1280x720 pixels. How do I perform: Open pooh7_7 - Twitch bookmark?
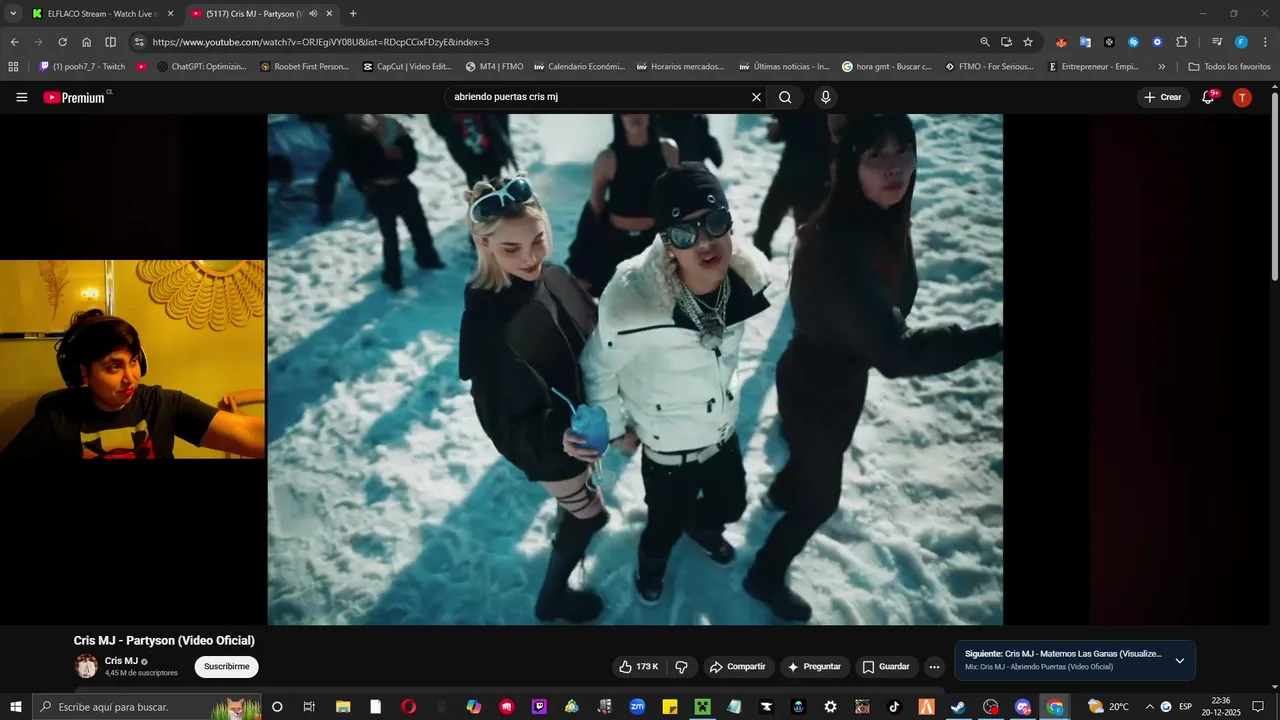[x=82, y=67]
